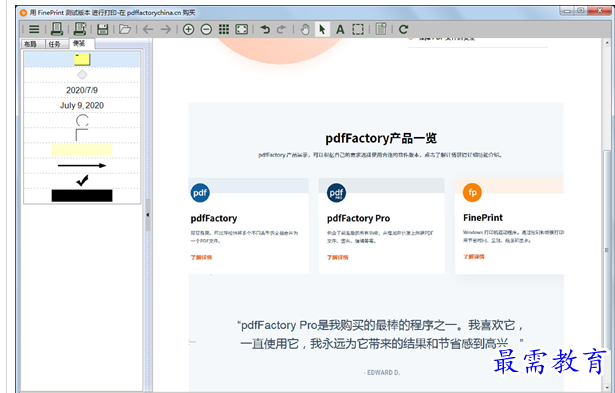
Task: Select the light yellow highlight swatch
Action: point(82,150)
